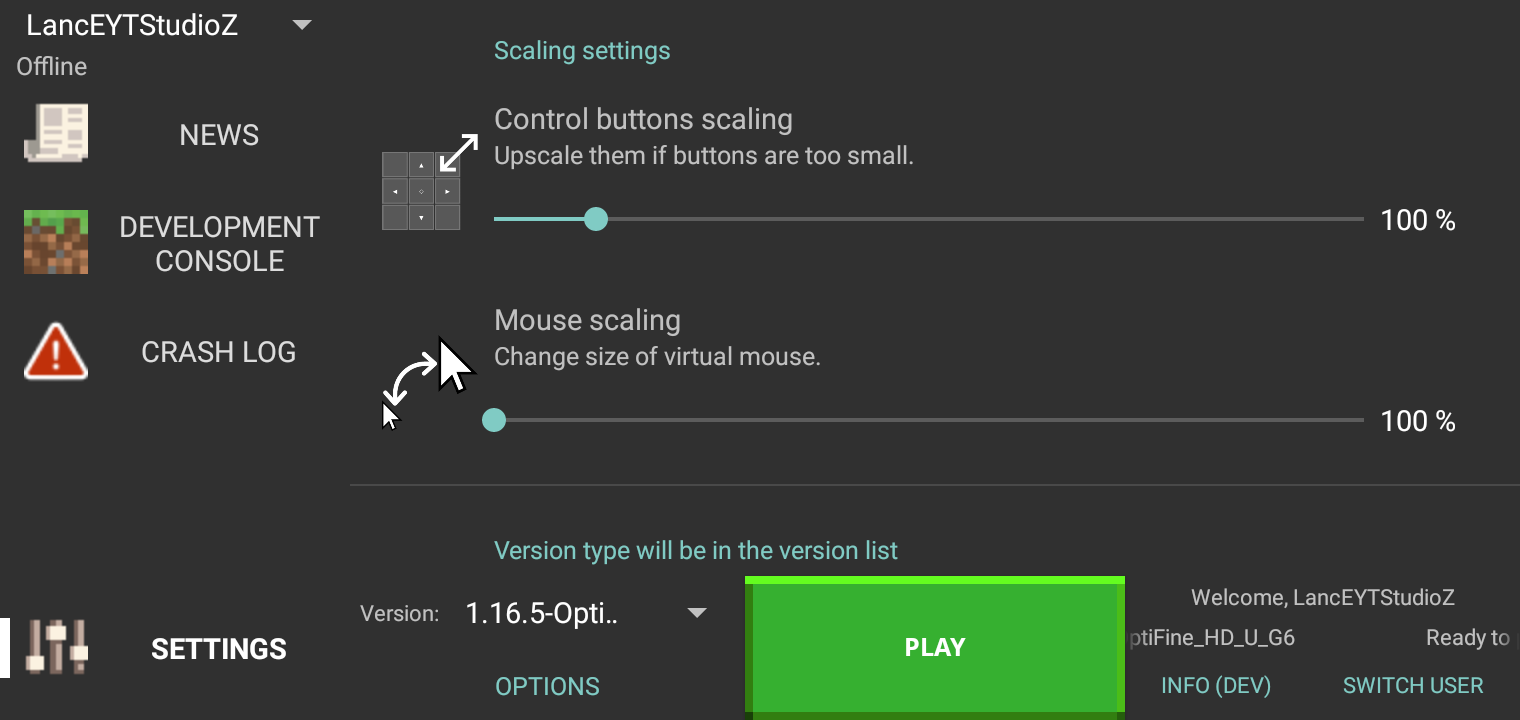Click the Control buttons scaling slider handle
Screen dimensions: 1520x720
[x=596, y=218]
